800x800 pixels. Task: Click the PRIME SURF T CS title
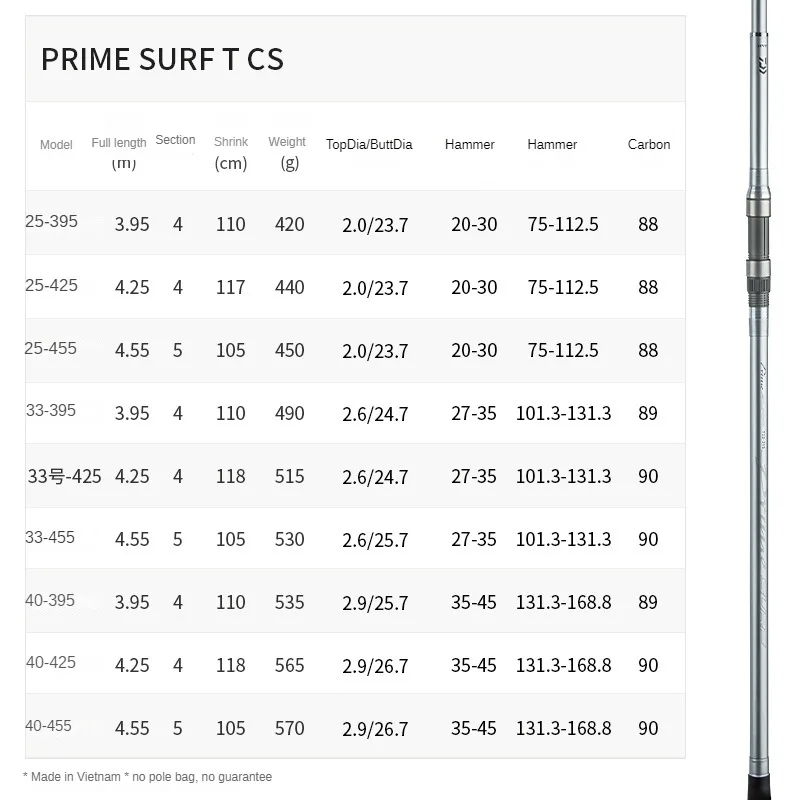click(x=162, y=59)
